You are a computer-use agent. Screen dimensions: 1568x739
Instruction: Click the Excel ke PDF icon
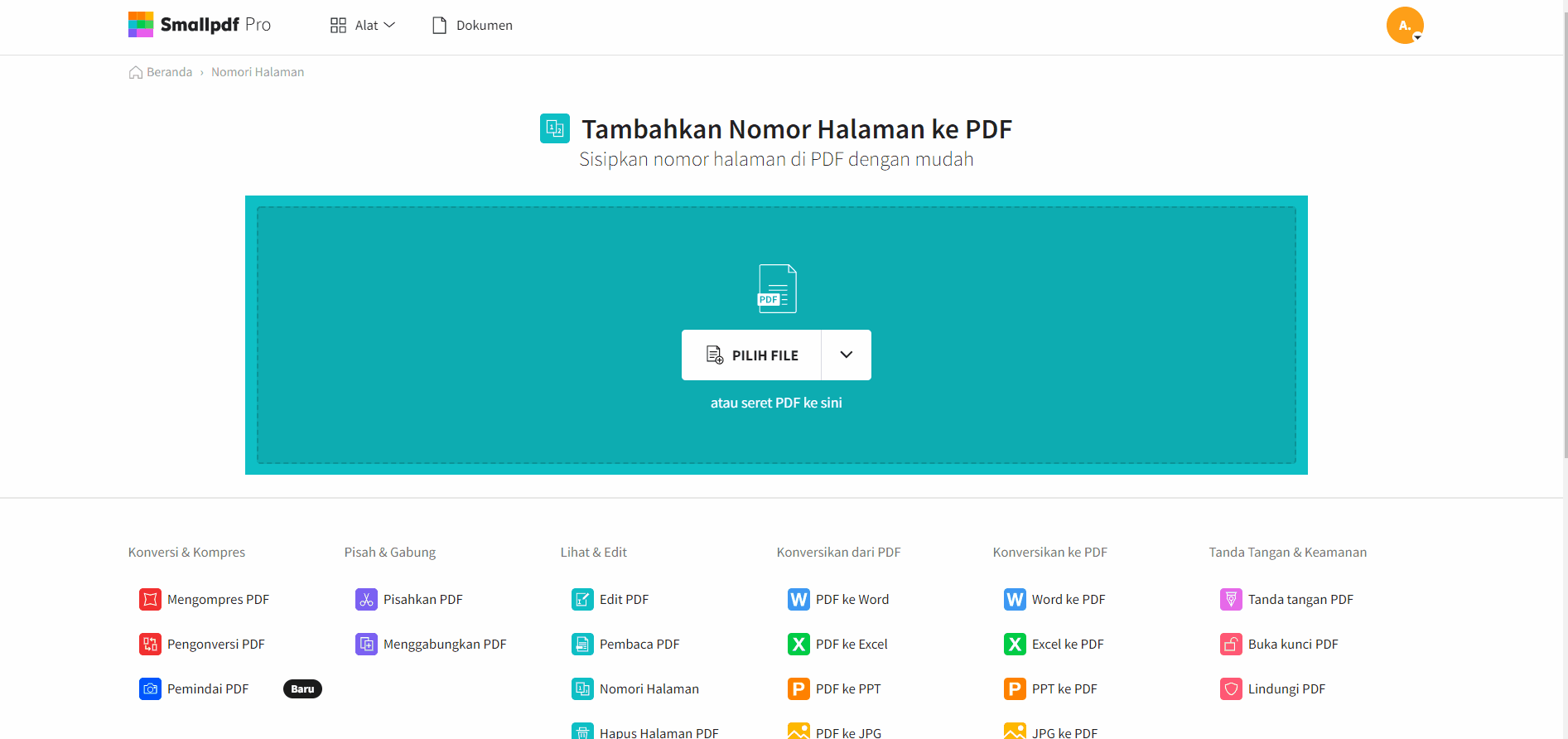click(x=1015, y=644)
